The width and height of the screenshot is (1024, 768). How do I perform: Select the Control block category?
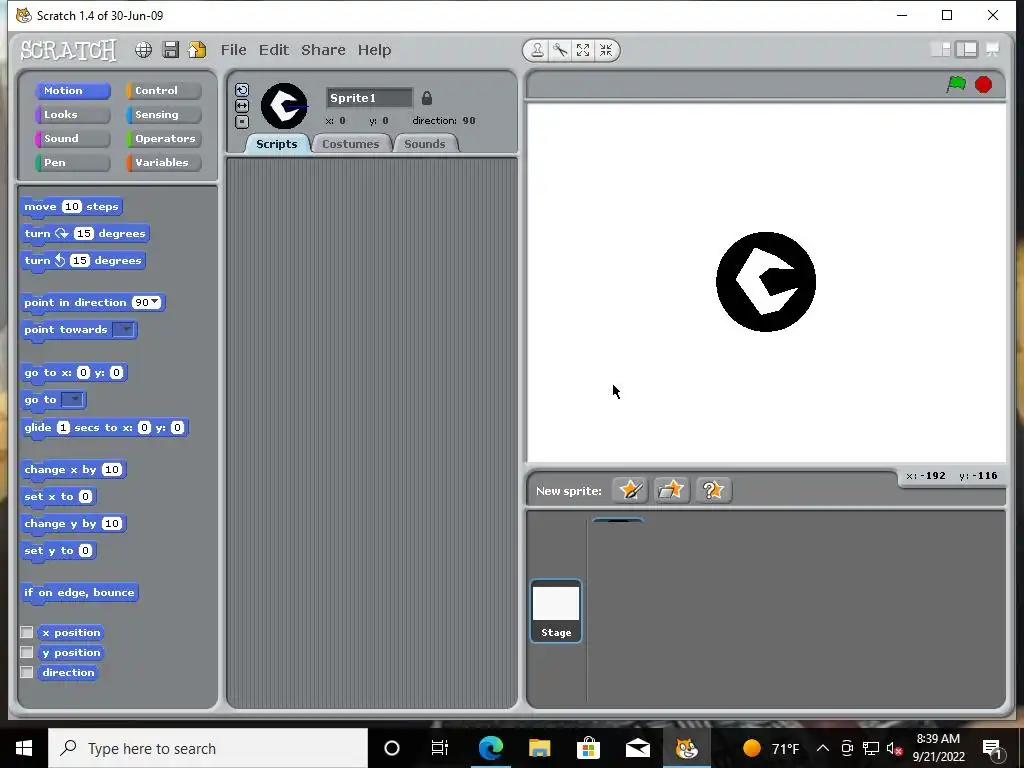(164, 91)
